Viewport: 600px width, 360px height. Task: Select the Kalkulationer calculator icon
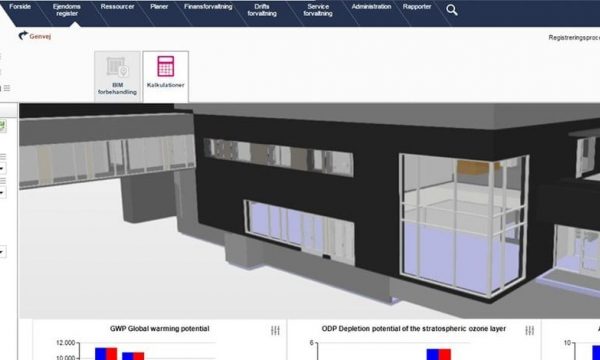pyautogui.click(x=166, y=67)
